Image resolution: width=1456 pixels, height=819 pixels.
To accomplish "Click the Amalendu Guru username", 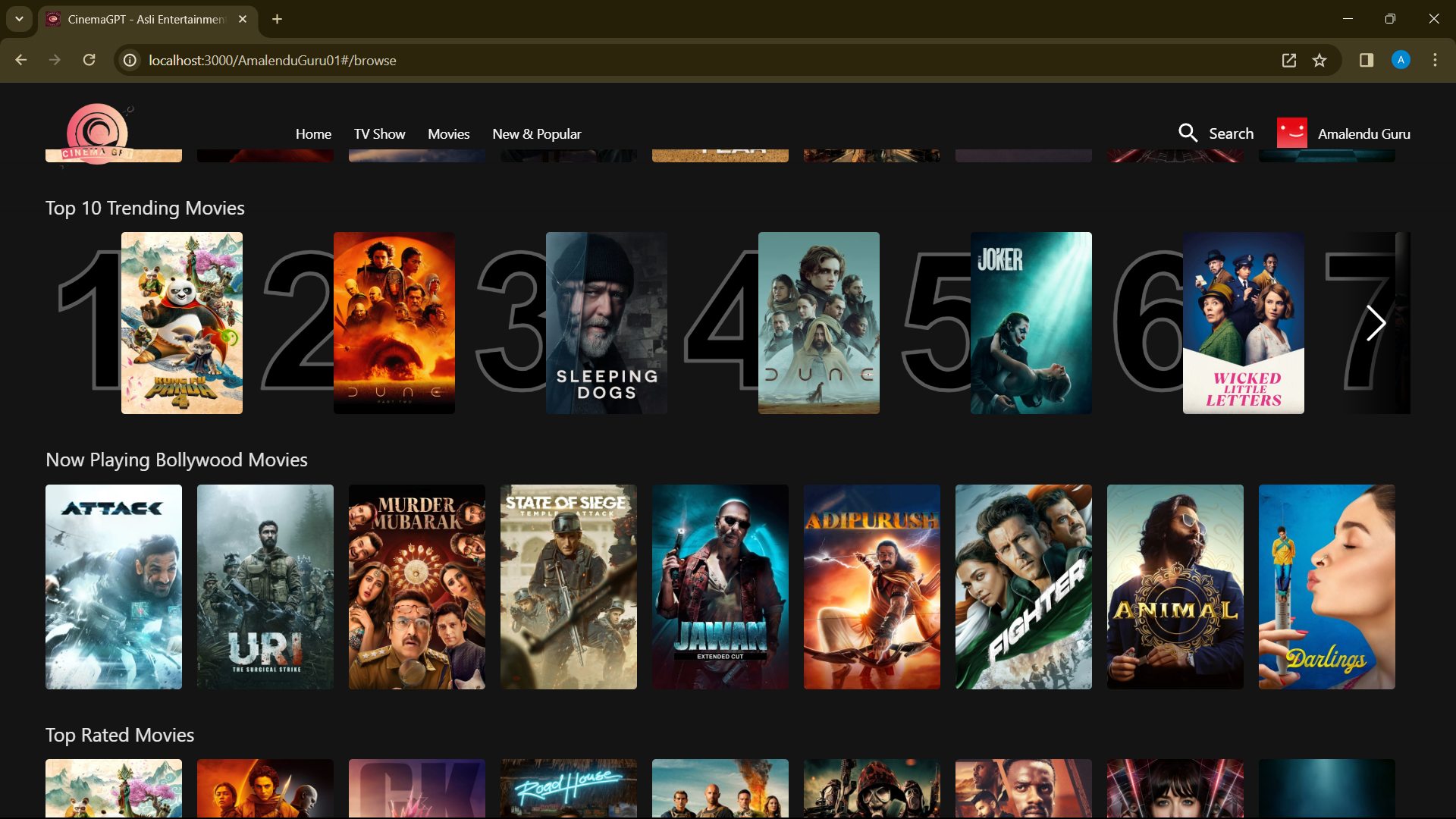I will pyautogui.click(x=1363, y=134).
